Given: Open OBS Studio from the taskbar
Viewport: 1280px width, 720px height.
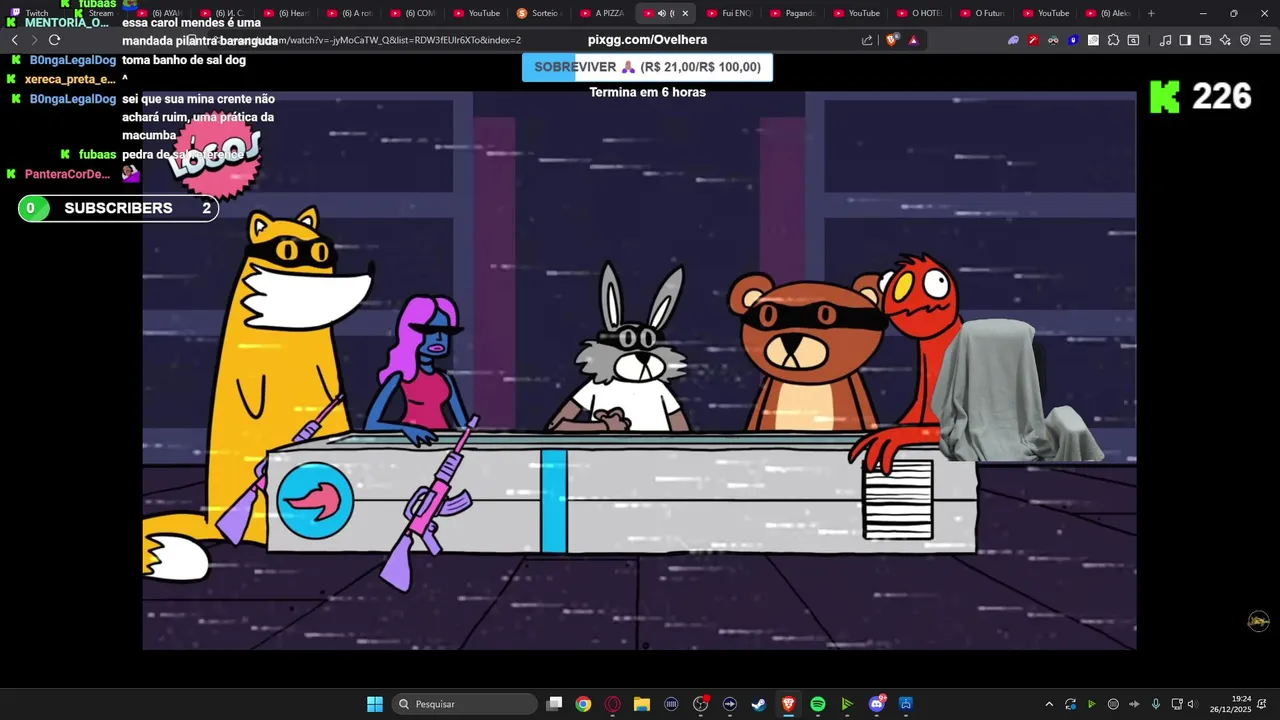Looking at the screenshot, I should [x=700, y=704].
